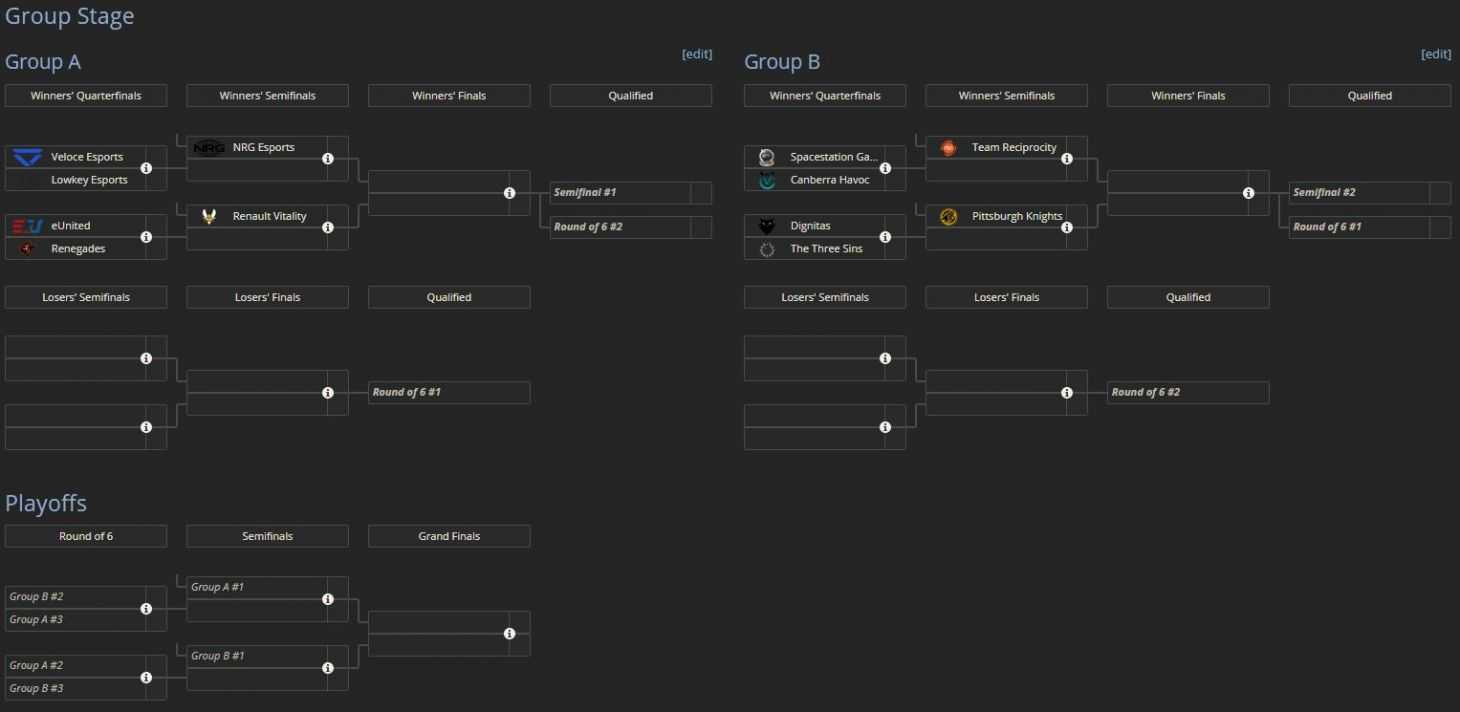
Task: Select the eUnited team name
Action: pos(70,226)
